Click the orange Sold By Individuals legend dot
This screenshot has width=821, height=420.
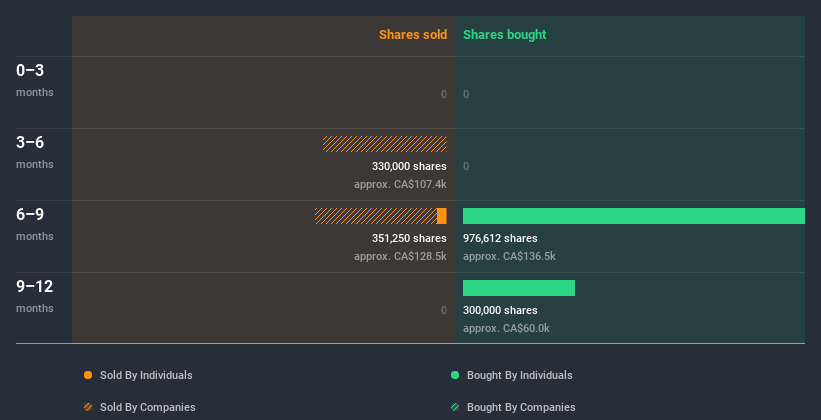click(88, 375)
